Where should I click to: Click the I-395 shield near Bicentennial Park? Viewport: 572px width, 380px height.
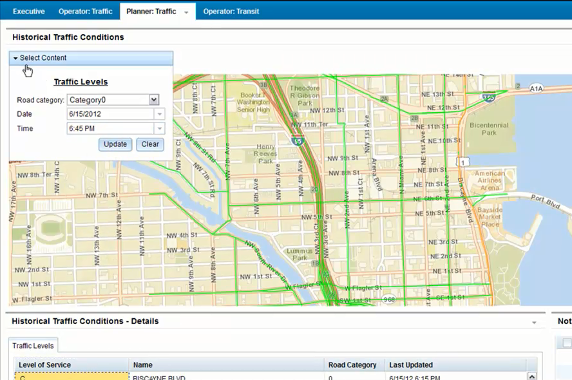(489, 97)
